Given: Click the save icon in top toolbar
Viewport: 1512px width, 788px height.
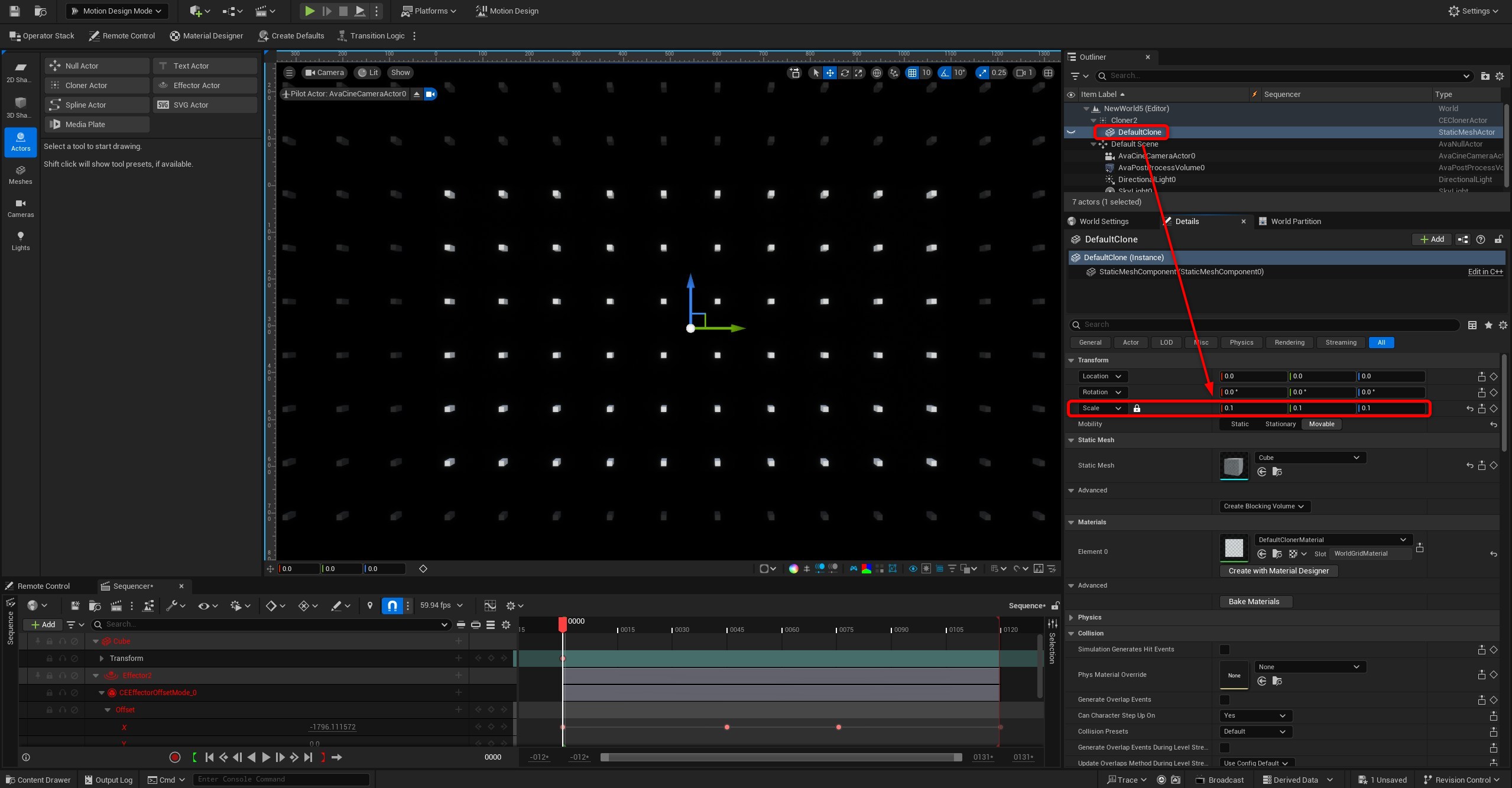Looking at the screenshot, I should coord(15,11).
